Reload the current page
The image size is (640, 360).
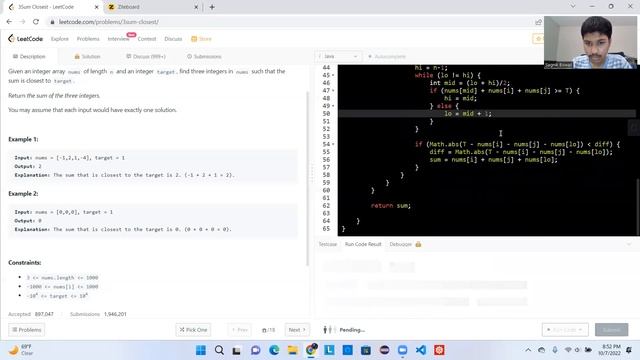coord(36,22)
